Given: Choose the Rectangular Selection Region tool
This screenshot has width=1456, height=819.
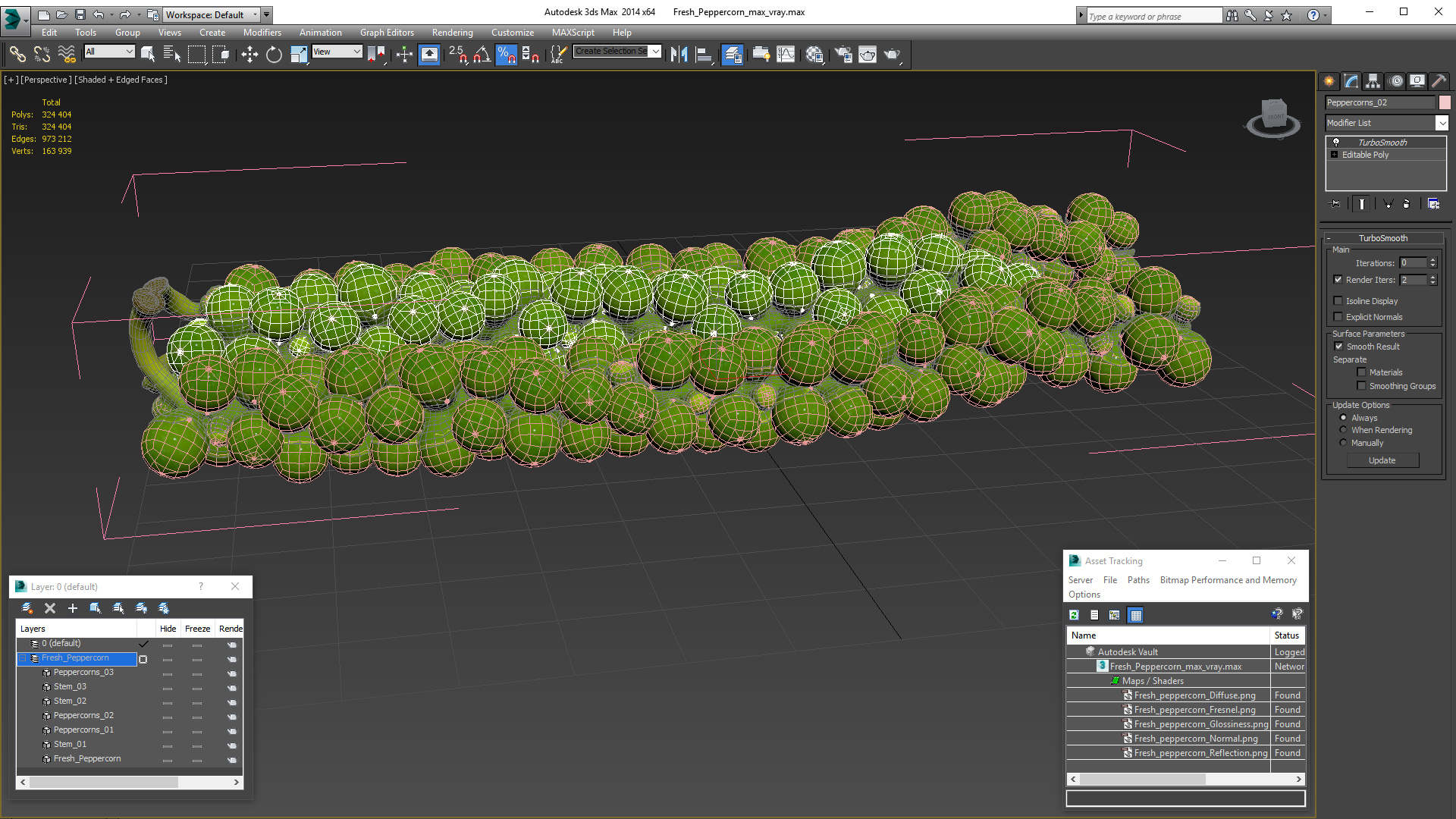Looking at the screenshot, I should 196,54.
